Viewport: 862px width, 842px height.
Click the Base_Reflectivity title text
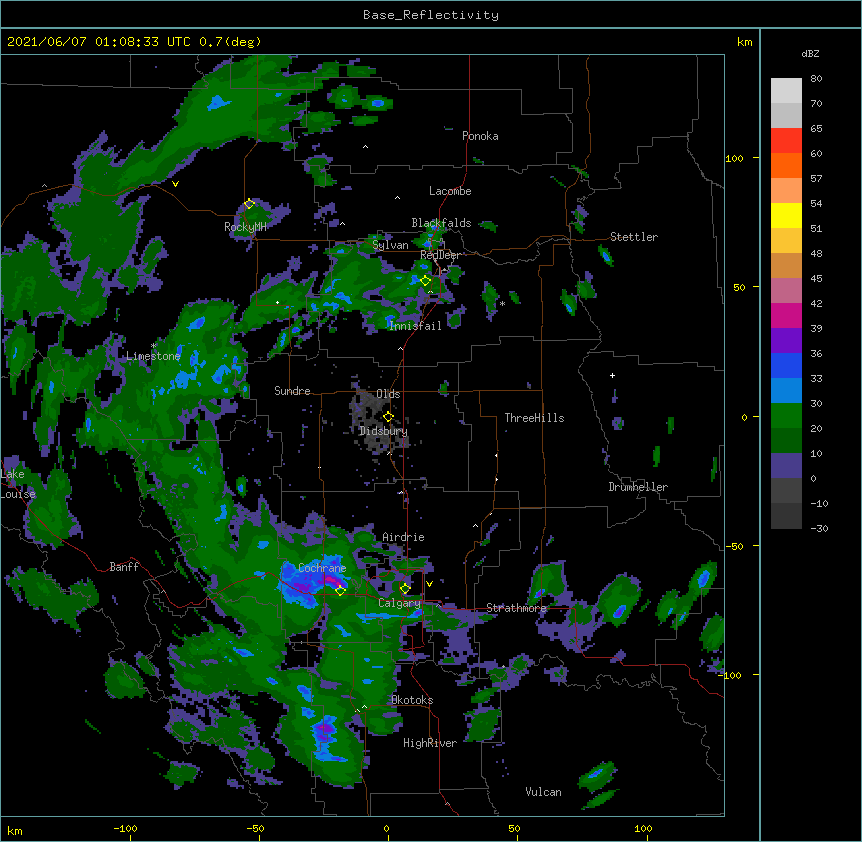pyautogui.click(x=431, y=15)
